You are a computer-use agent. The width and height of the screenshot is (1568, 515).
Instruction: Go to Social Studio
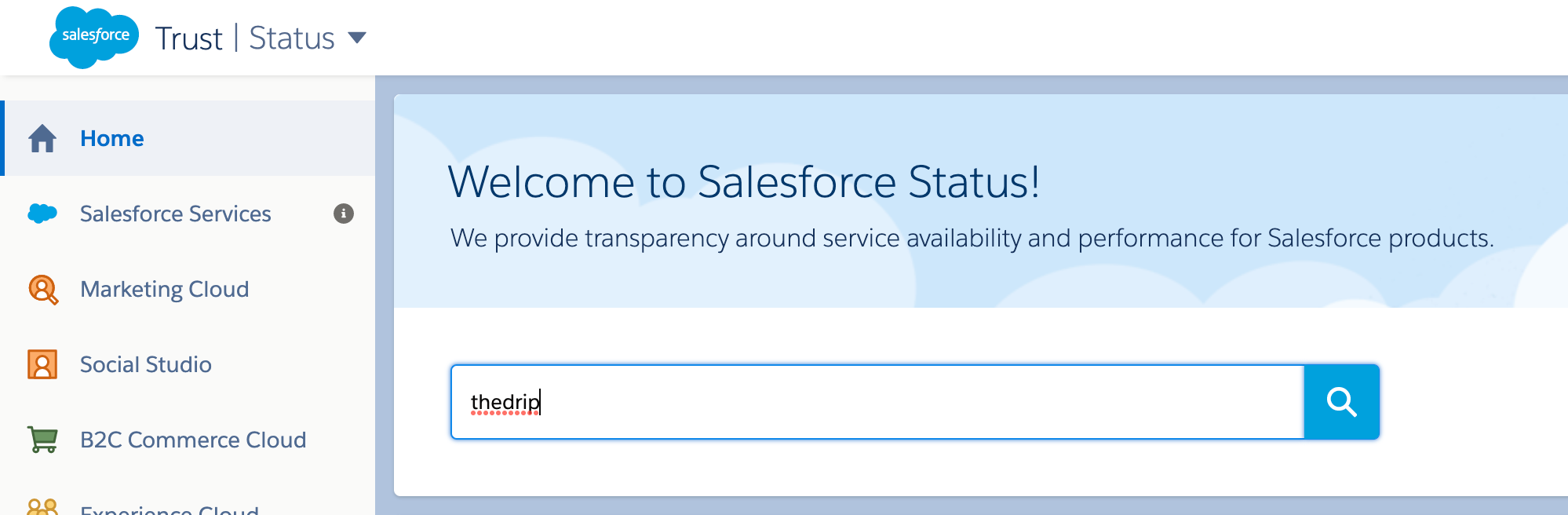(146, 364)
